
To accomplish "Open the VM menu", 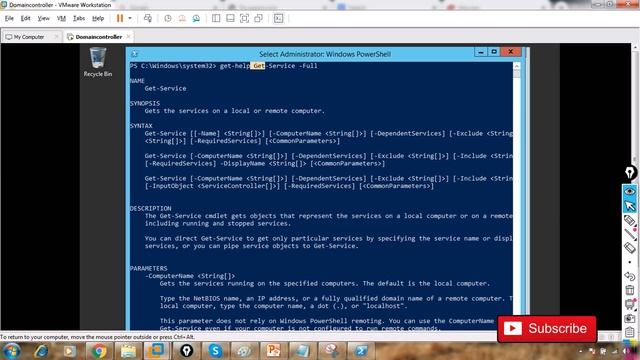I will click(x=61, y=18).
